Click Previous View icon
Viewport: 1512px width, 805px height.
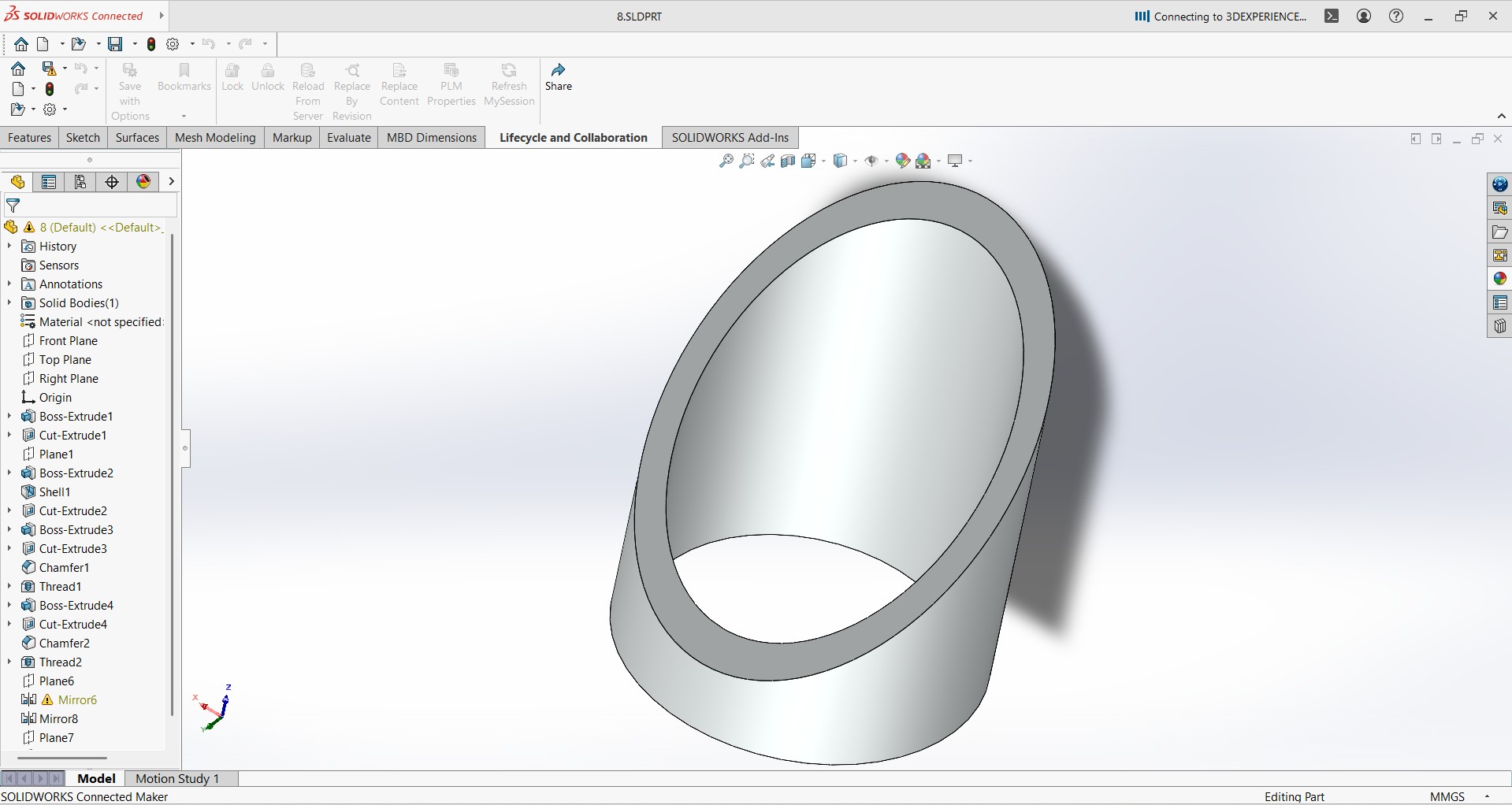coord(767,161)
